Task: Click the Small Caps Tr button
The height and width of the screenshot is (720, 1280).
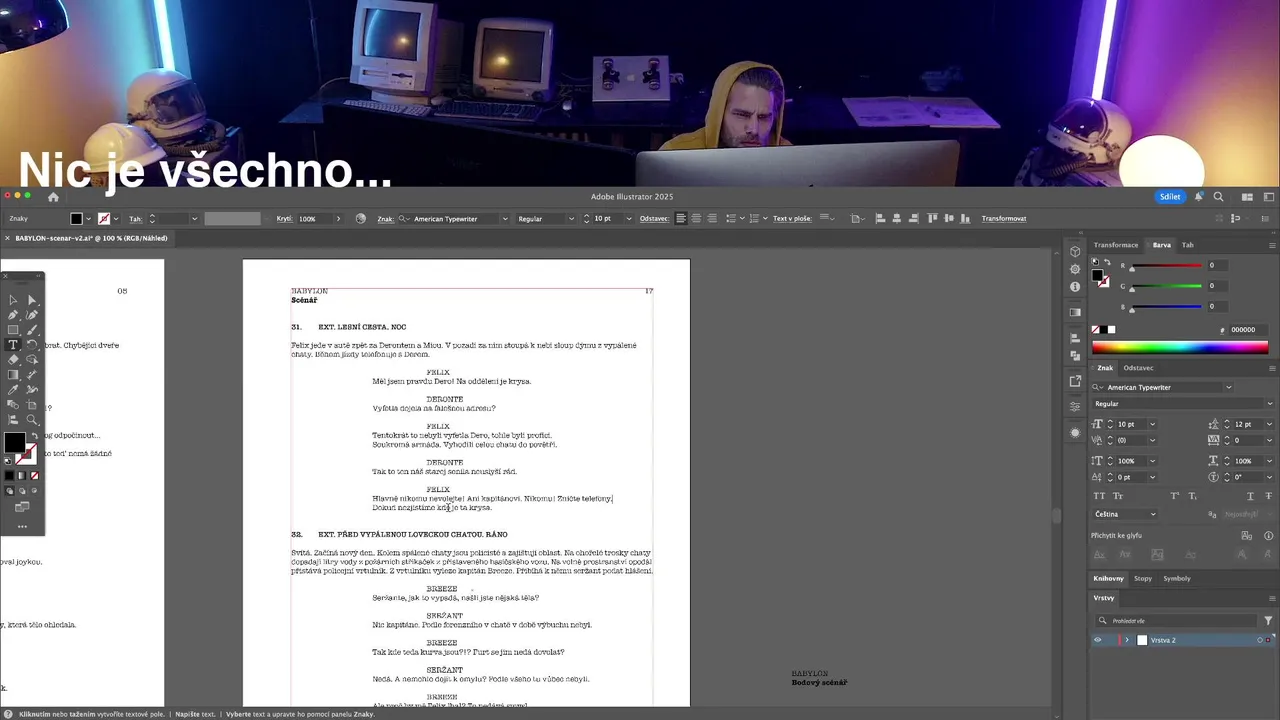Action: tap(1117, 496)
